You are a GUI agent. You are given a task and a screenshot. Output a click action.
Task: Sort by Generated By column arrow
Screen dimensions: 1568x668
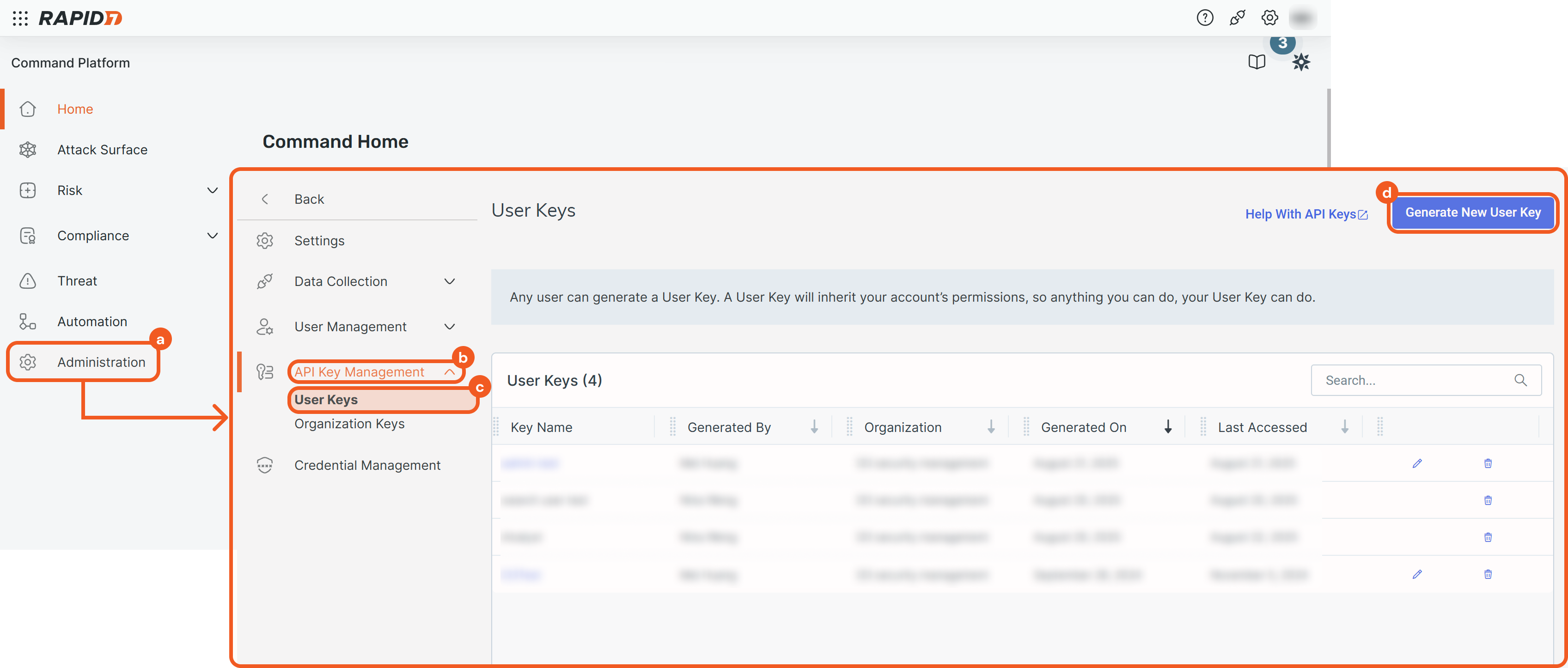[x=814, y=427]
